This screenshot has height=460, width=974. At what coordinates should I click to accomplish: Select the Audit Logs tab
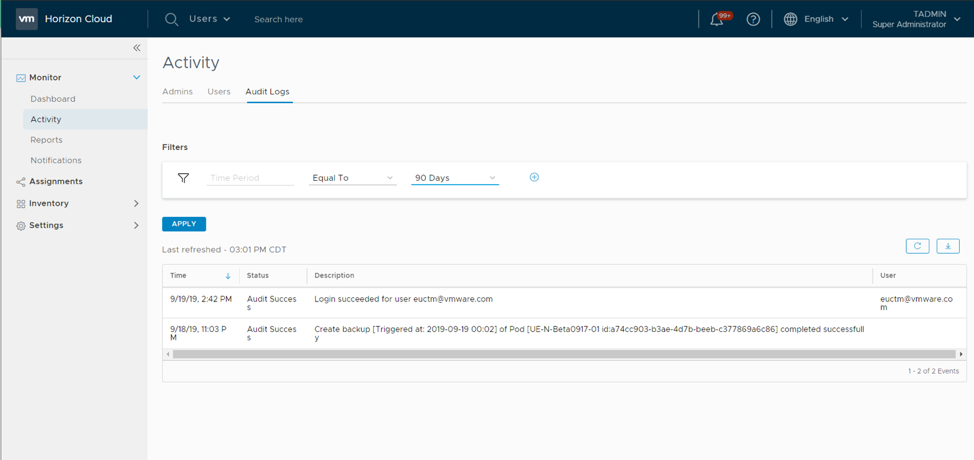267,92
